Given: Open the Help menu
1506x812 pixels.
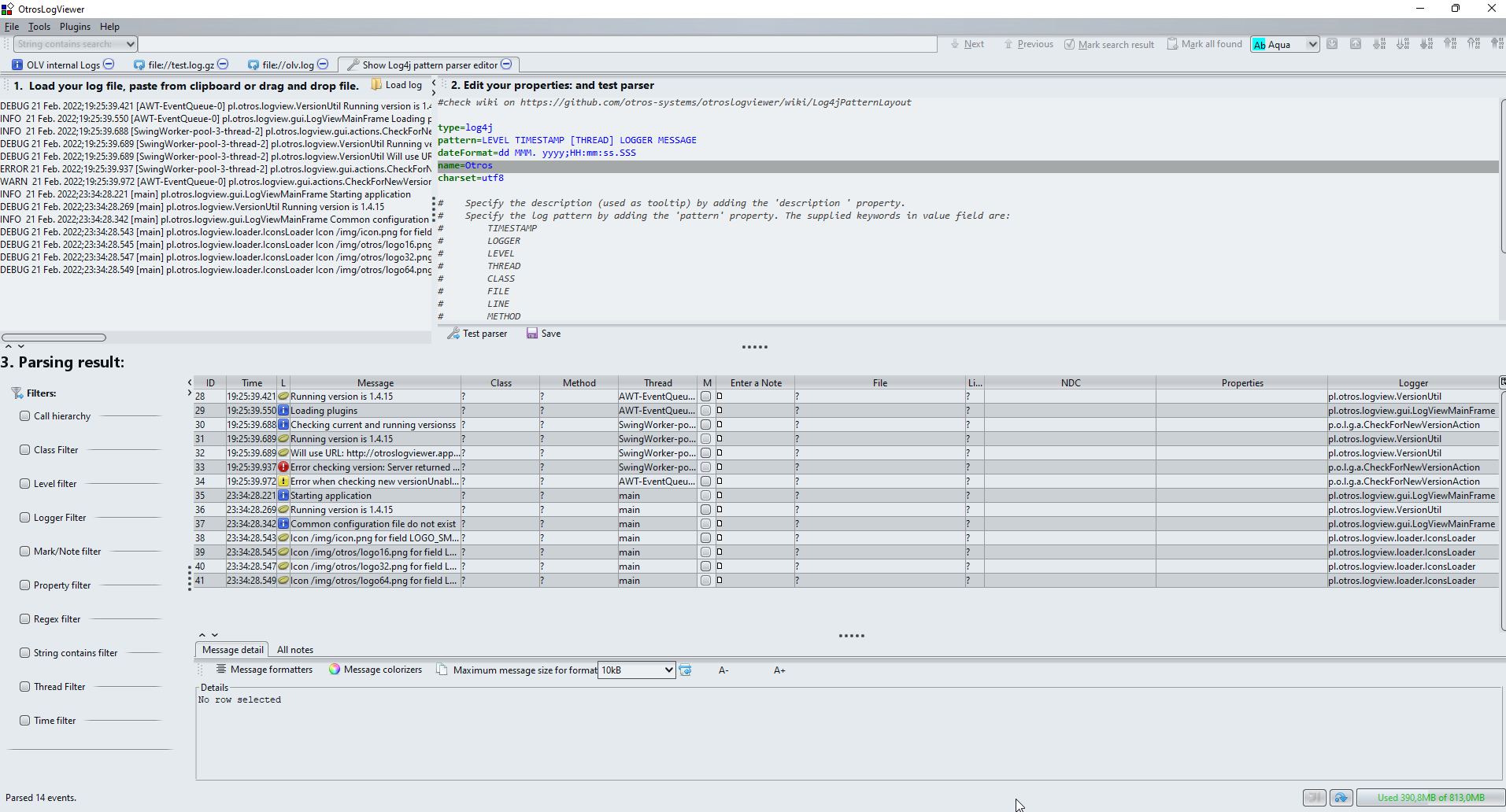Looking at the screenshot, I should [x=109, y=26].
